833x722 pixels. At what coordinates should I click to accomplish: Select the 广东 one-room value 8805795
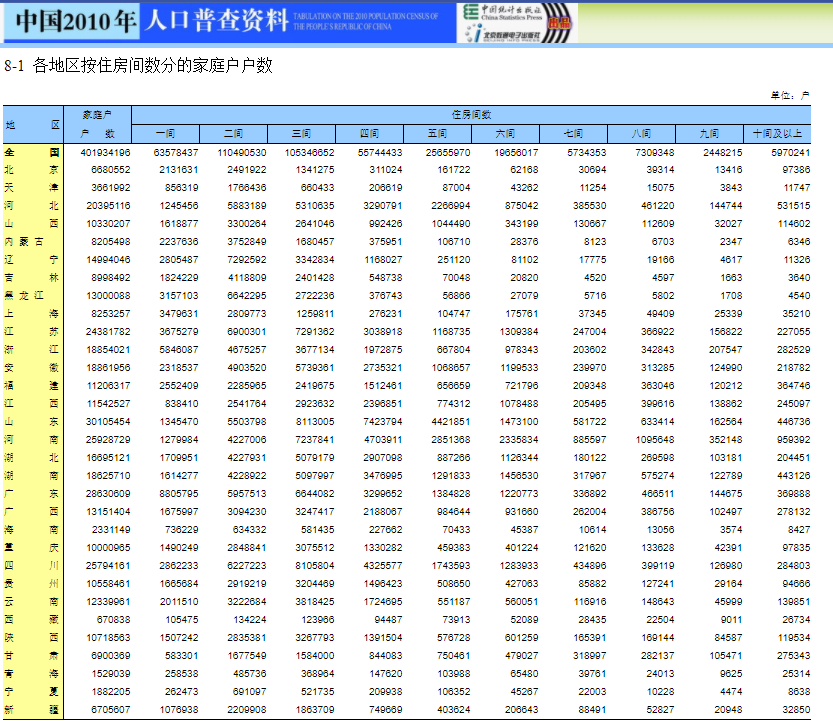(x=178, y=494)
